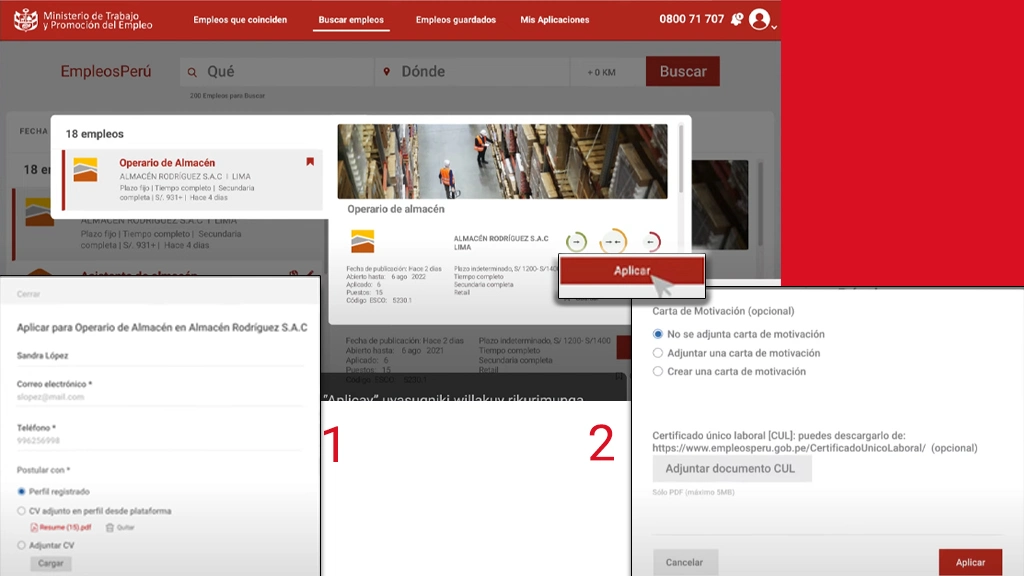Click '200 Empleos para Buscar' text
The width and height of the screenshot is (1024, 576).
coord(227,95)
